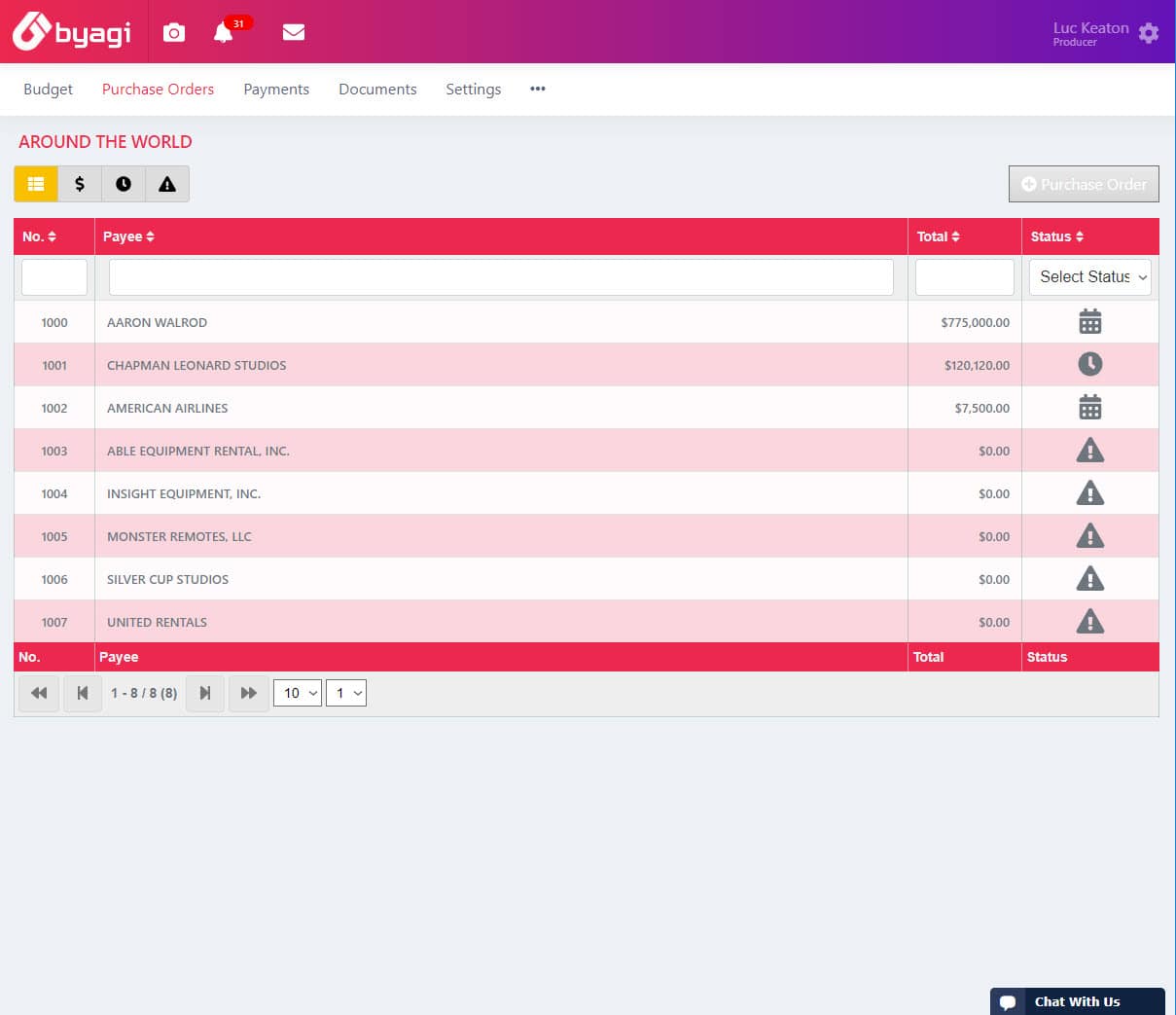1176x1015 pixels.
Task: Click calendar status icon for Aaron Walrod
Action: pos(1089,322)
